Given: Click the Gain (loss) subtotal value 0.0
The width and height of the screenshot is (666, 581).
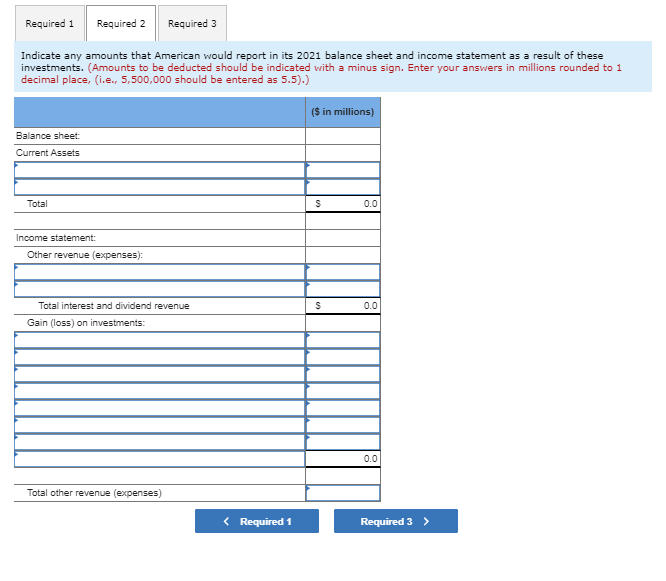Looking at the screenshot, I should (370, 459).
